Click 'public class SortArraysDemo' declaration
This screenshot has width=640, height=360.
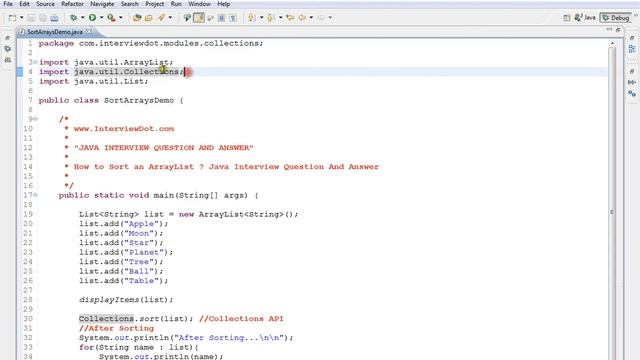point(106,100)
